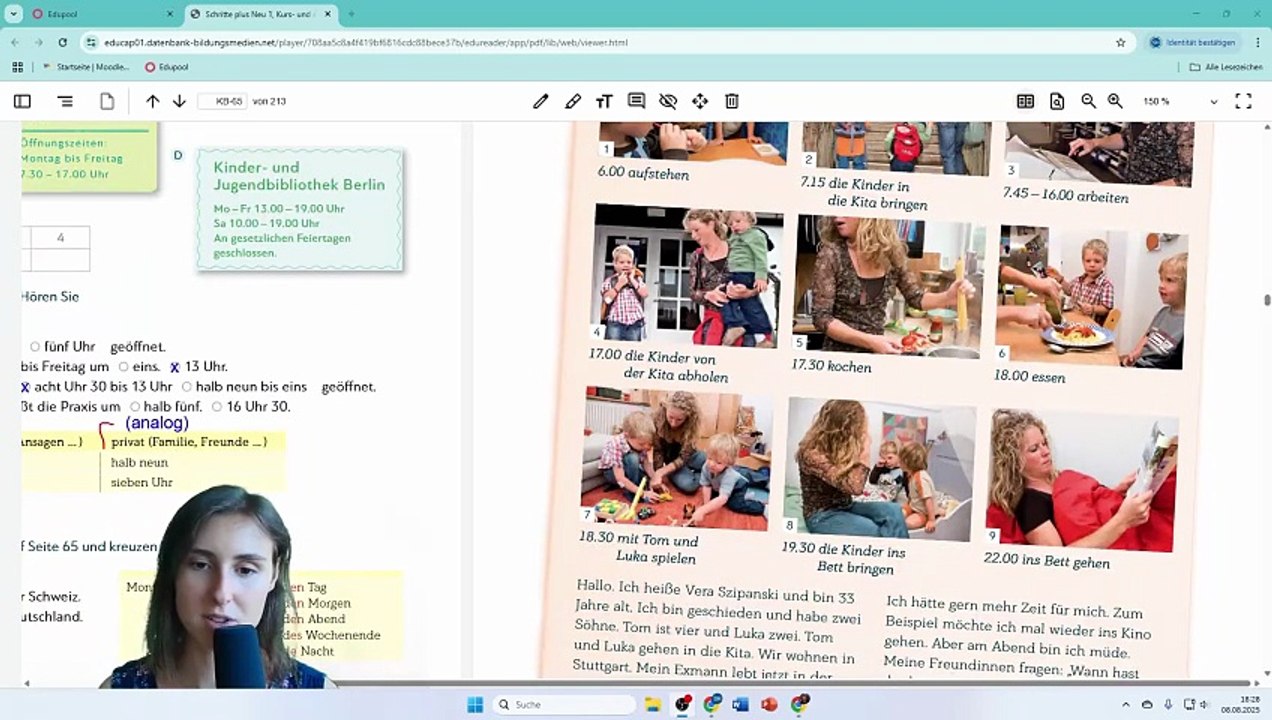
Task: Enter fullscreen mode in the viewer
Action: click(1243, 101)
